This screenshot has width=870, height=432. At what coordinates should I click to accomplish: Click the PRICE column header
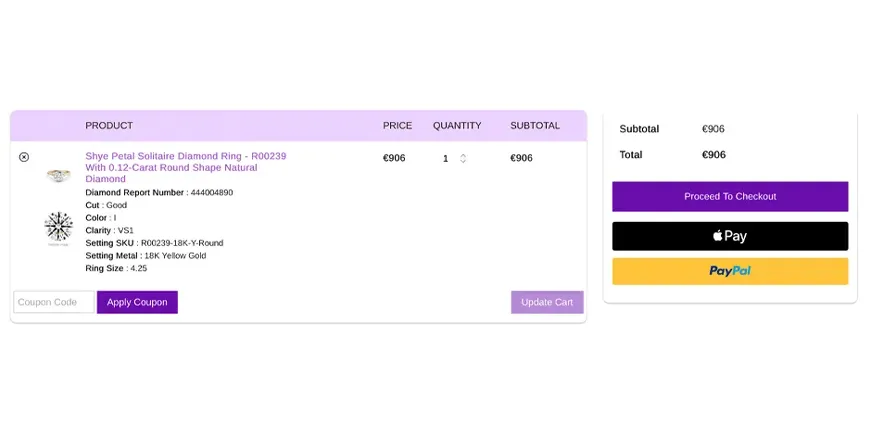[397, 126]
